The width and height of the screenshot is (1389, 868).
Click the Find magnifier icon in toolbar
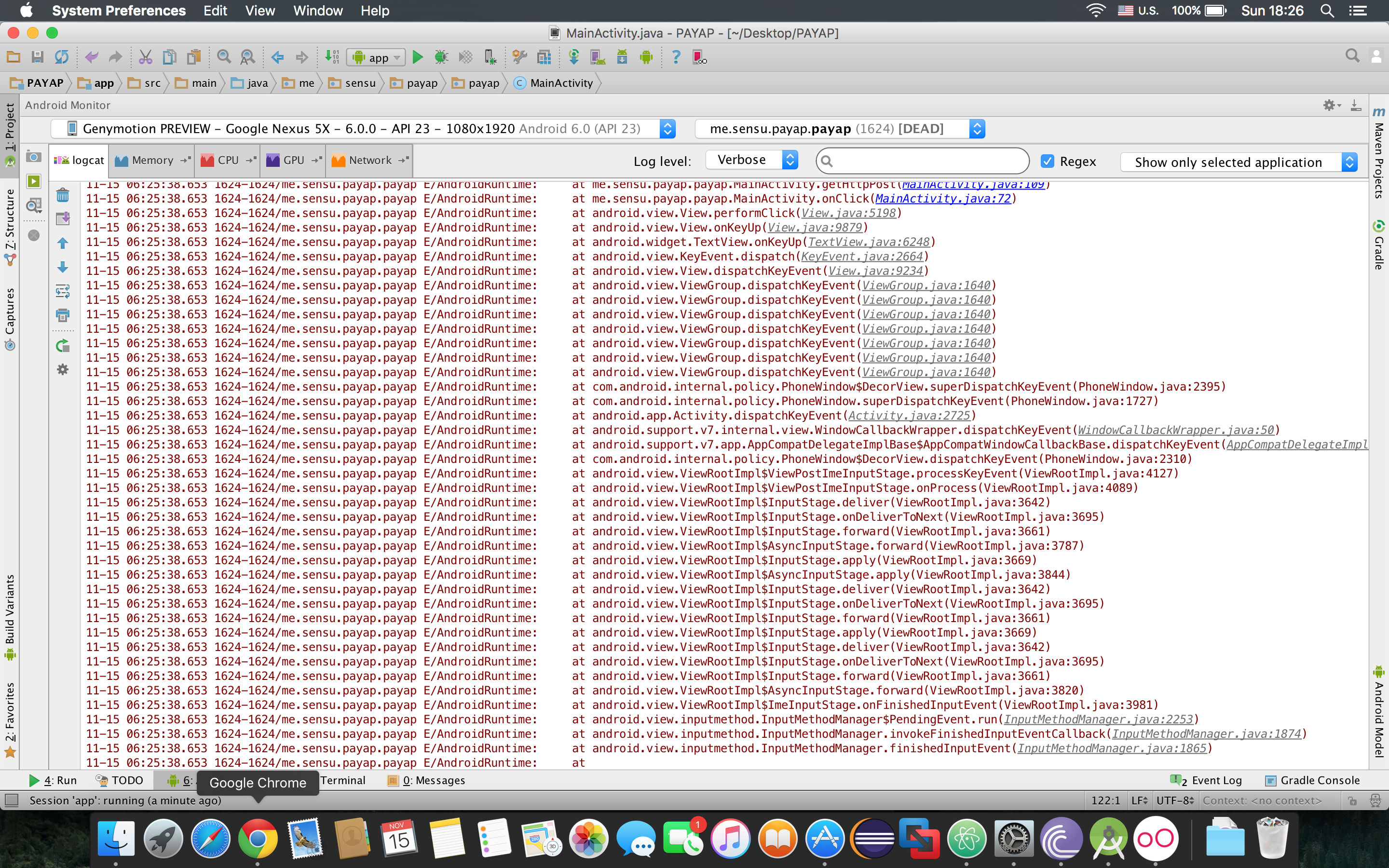point(224,57)
